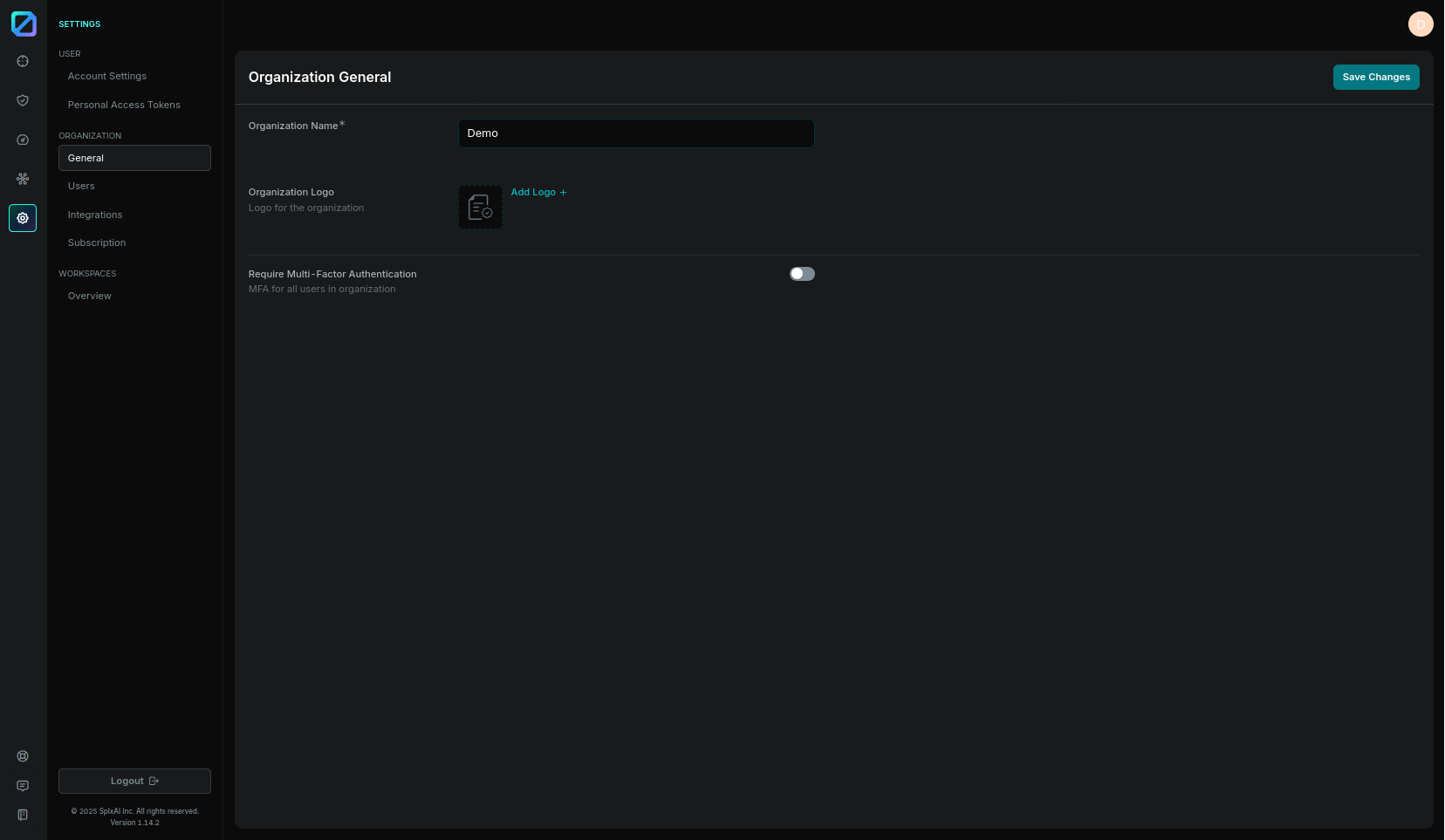Open the lifebuoy support icon
The height and width of the screenshot is (840, 1445).
pos(23,756)
